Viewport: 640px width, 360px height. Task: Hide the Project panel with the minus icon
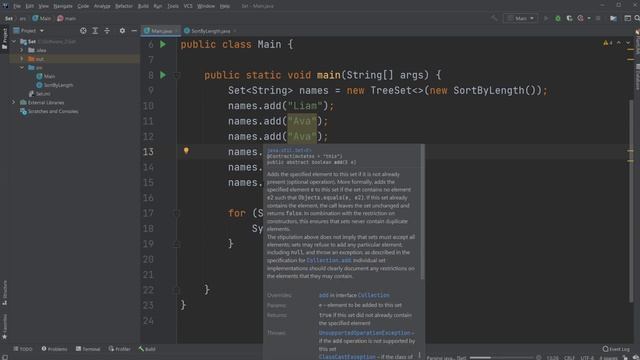click(x=134, y=31)
